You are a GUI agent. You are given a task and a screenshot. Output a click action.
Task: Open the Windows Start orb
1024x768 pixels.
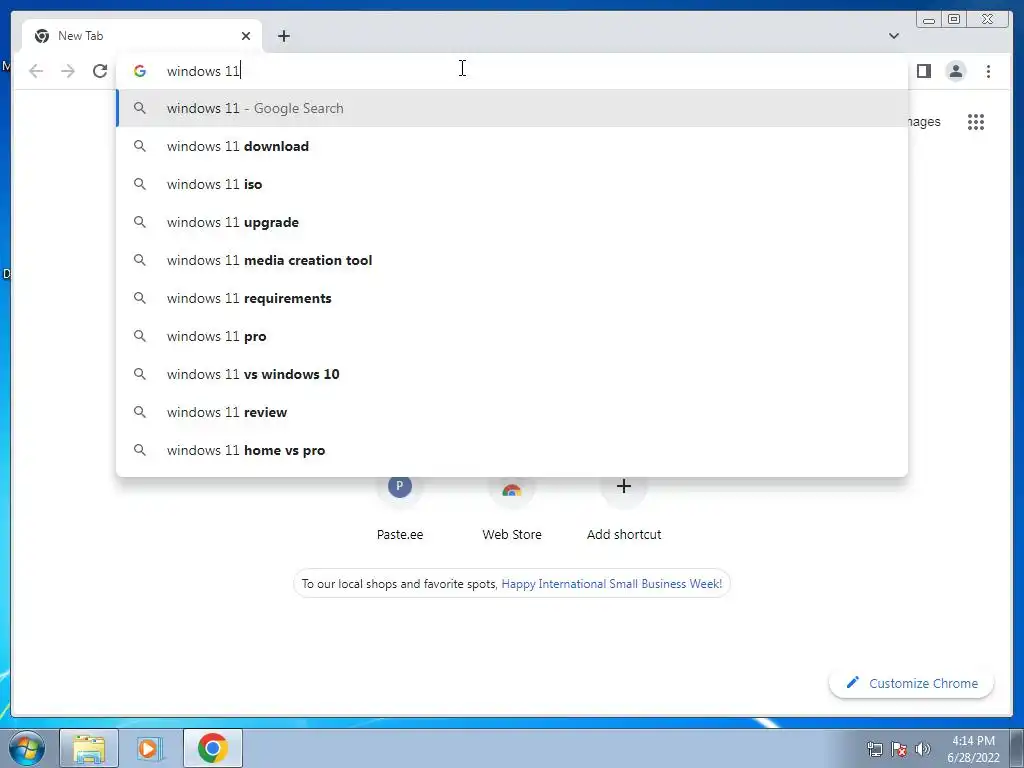[x=26, y=748]
